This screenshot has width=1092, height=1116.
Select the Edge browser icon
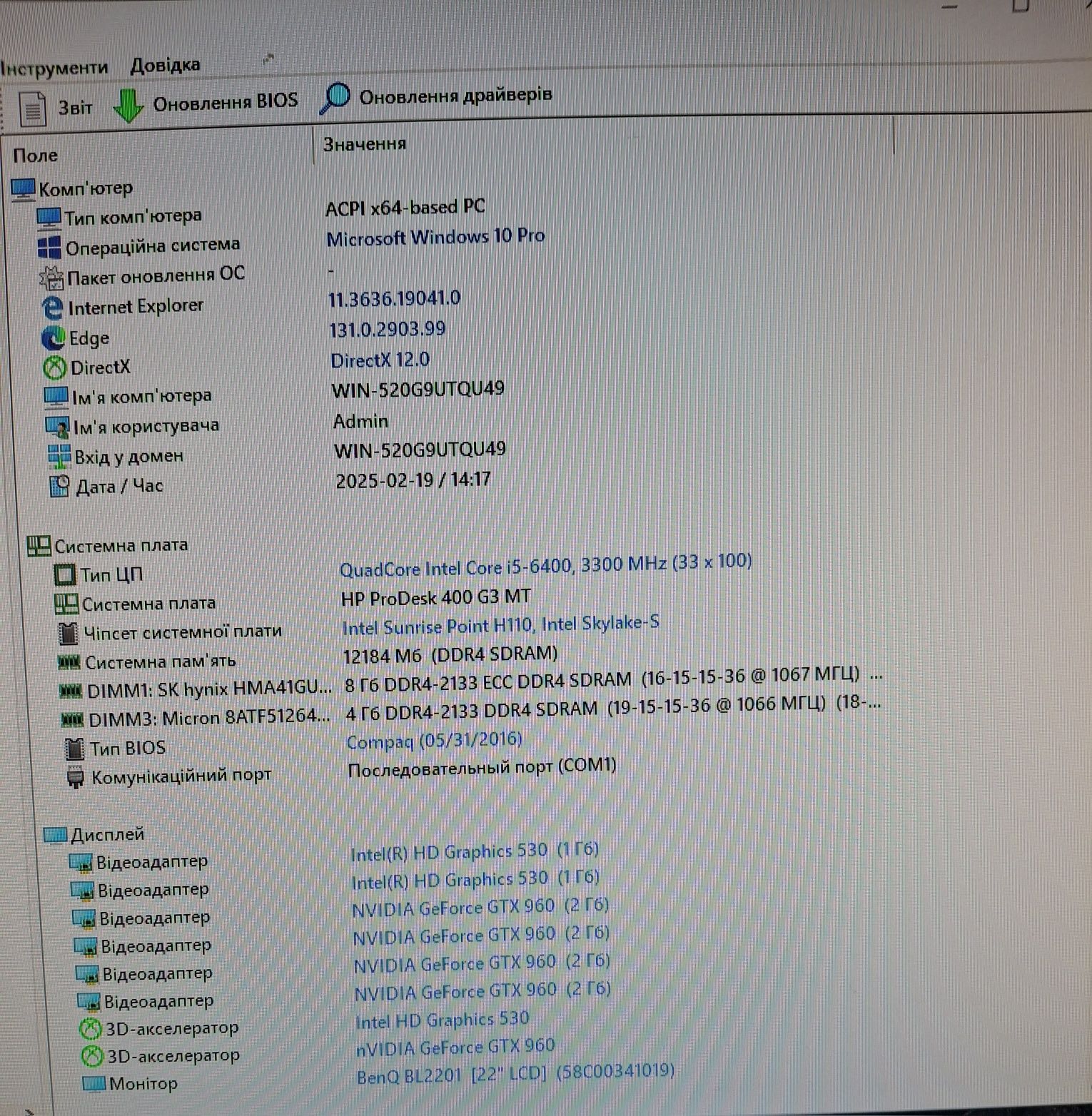(54, 338)
